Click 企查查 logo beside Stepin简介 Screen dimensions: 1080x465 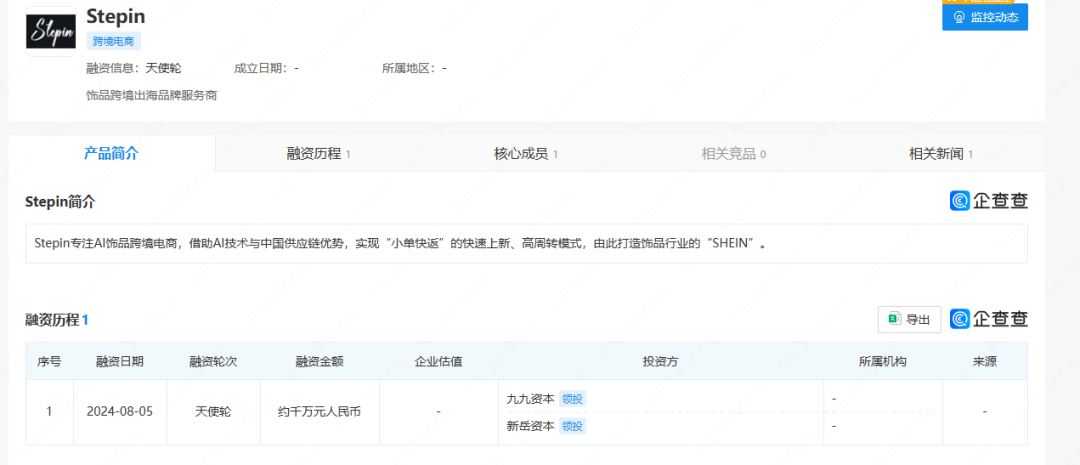point(989,200)
